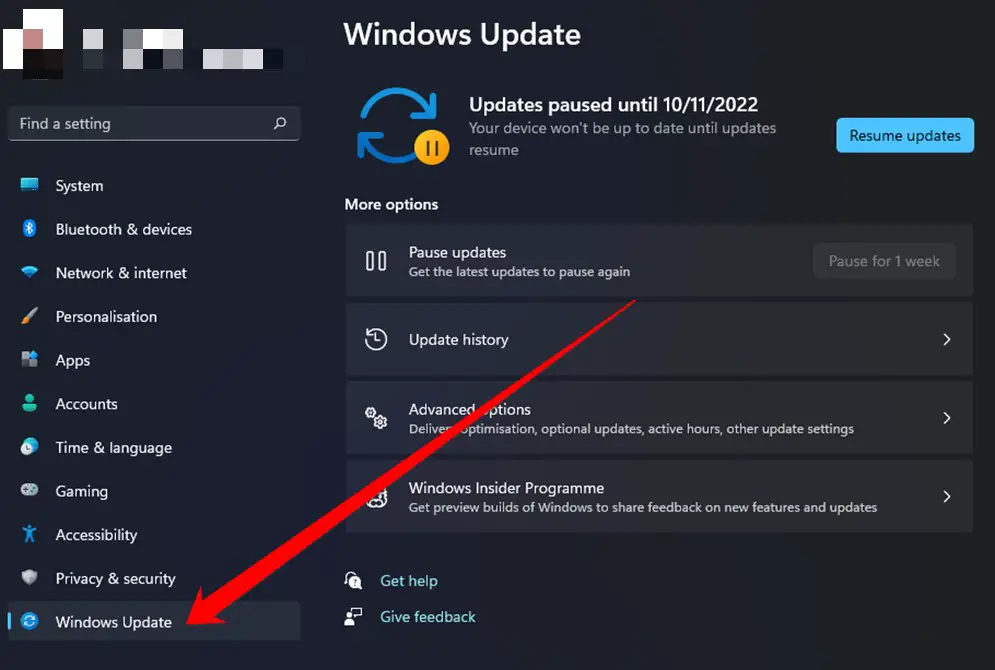The width and height of the screenshot is (995, 670).
Task: Click the Give feedback person icon
Action: [x=353, y=616]
